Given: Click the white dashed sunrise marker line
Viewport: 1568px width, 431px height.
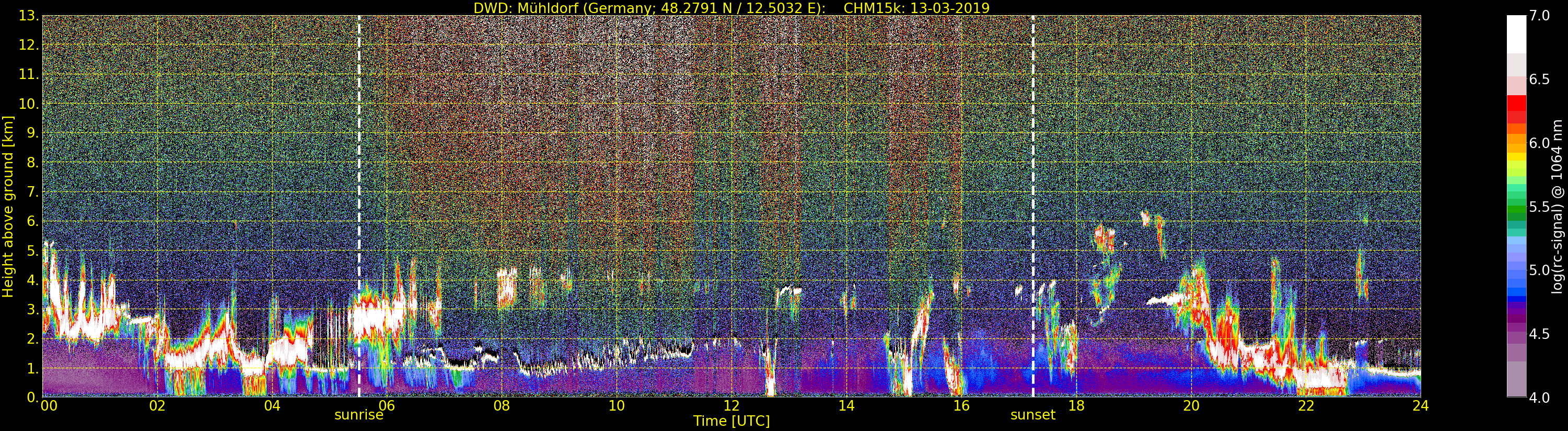Looking at the screenshot, I should (x=359, y=207).
